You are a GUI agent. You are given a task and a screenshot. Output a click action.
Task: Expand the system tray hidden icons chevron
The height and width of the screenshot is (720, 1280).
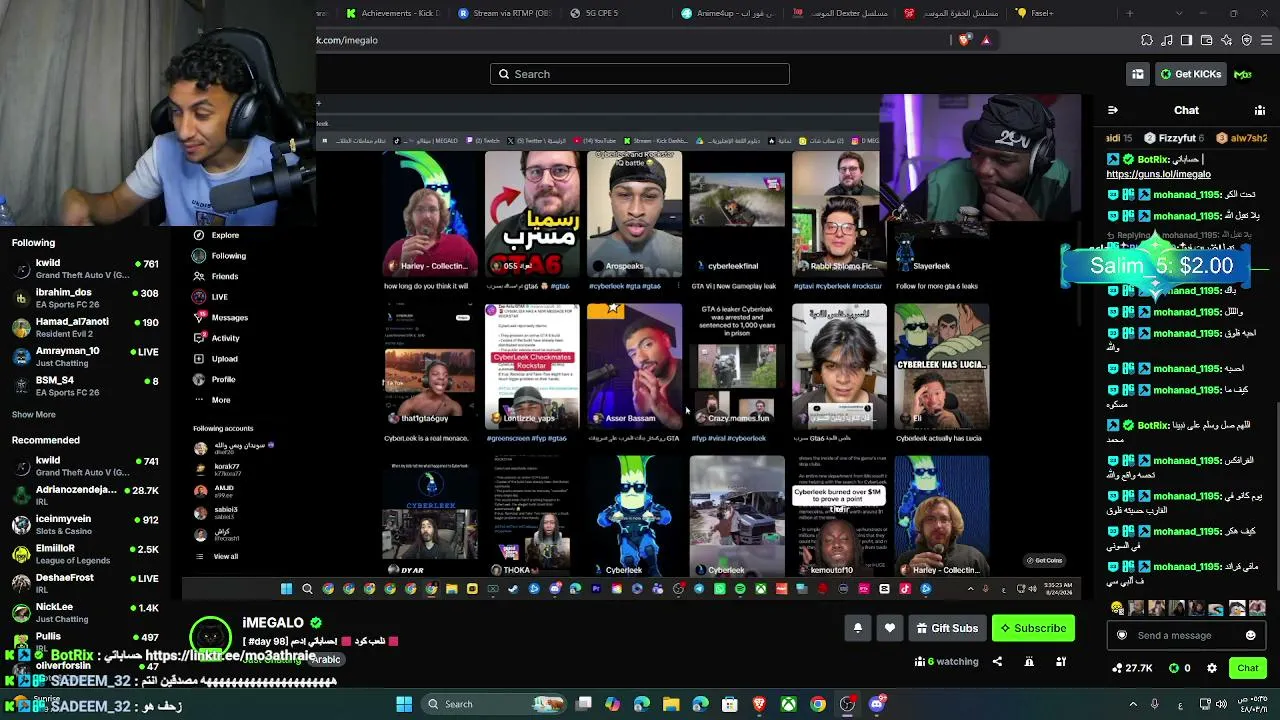1131,704
